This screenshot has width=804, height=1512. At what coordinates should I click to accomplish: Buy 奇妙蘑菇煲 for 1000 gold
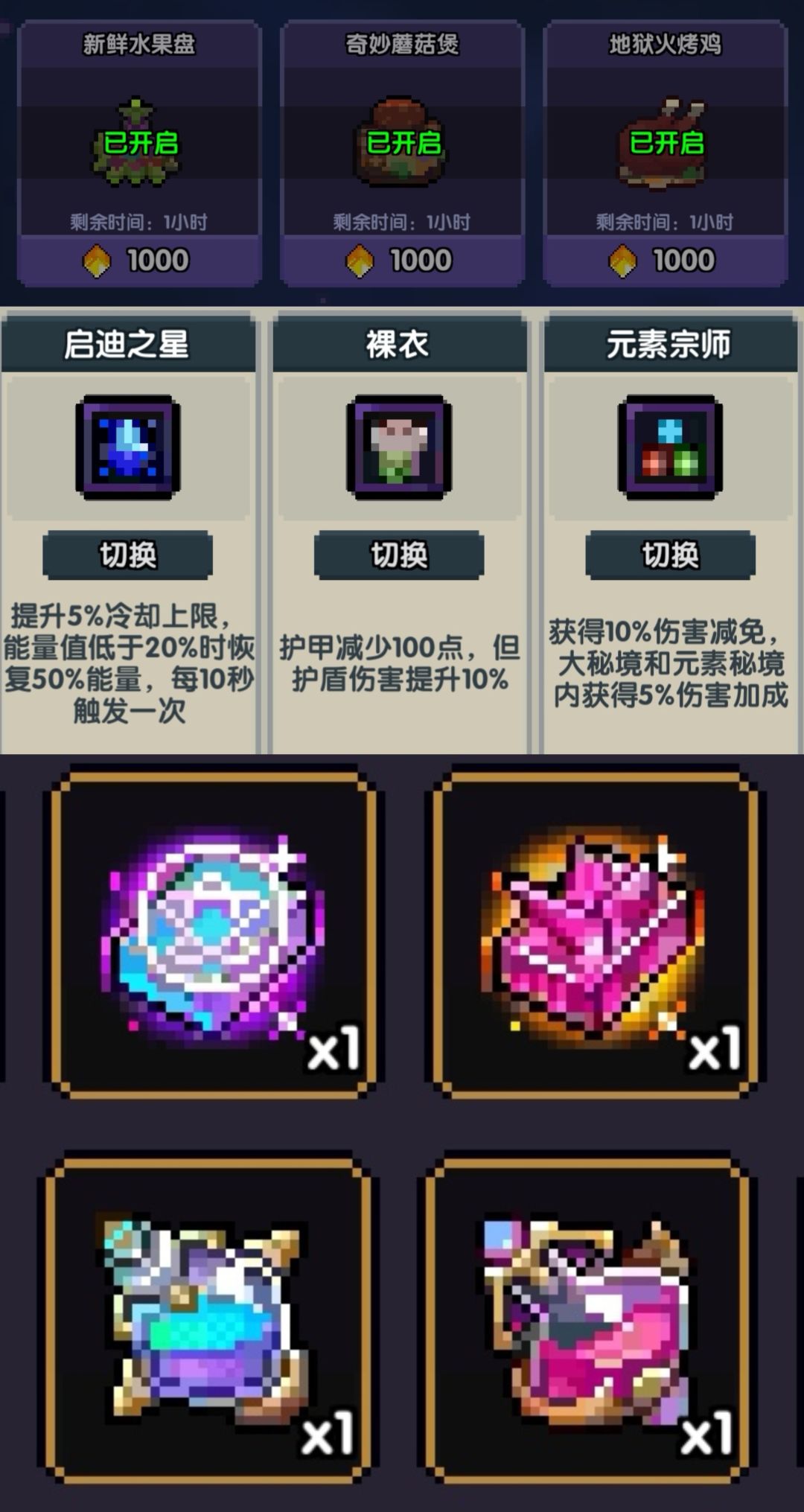[402, 261]
